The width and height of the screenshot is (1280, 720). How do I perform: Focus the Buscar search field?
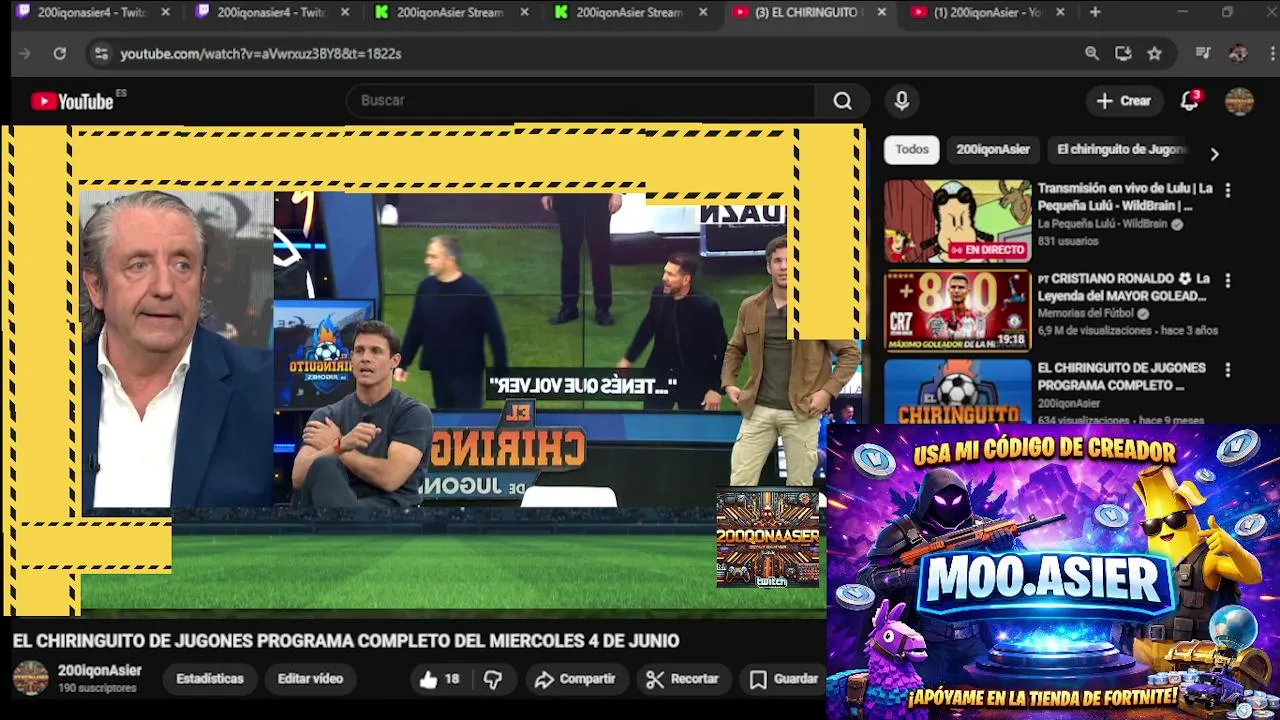[x=580, y=101]
